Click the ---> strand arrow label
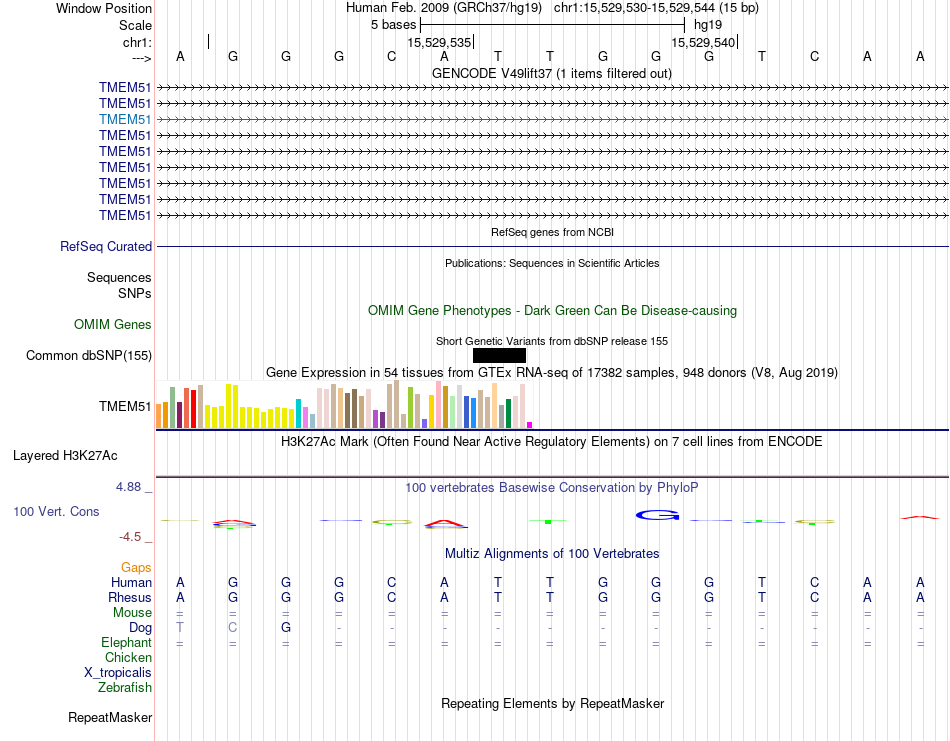Image resolution: width=950 pixels, height=741 pixels. (x=141, y=58)
